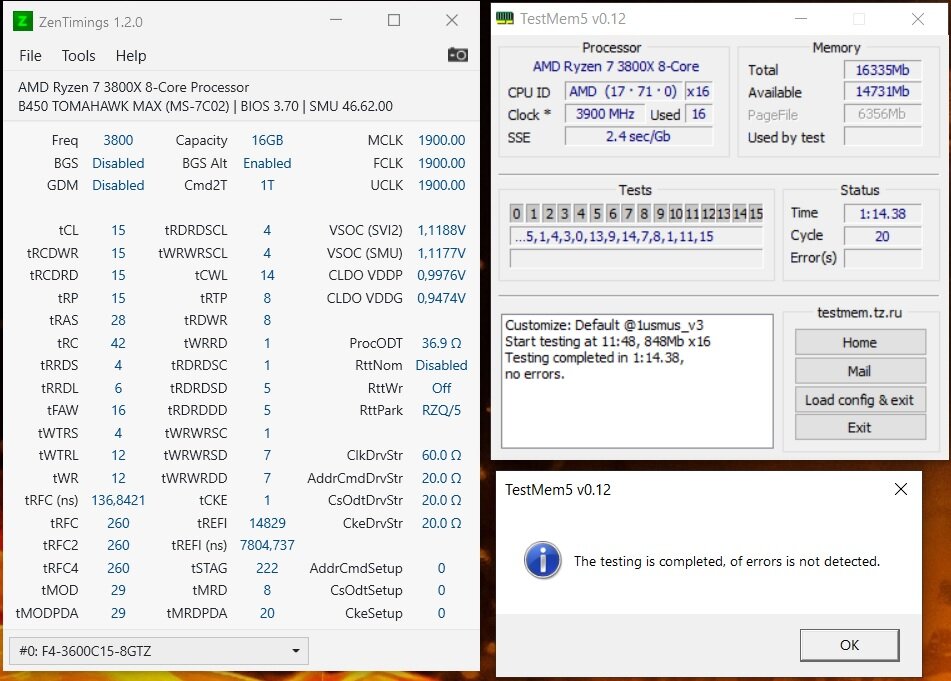Click test number 15 box in Tests
951x681 pixels.
(756, 213)
